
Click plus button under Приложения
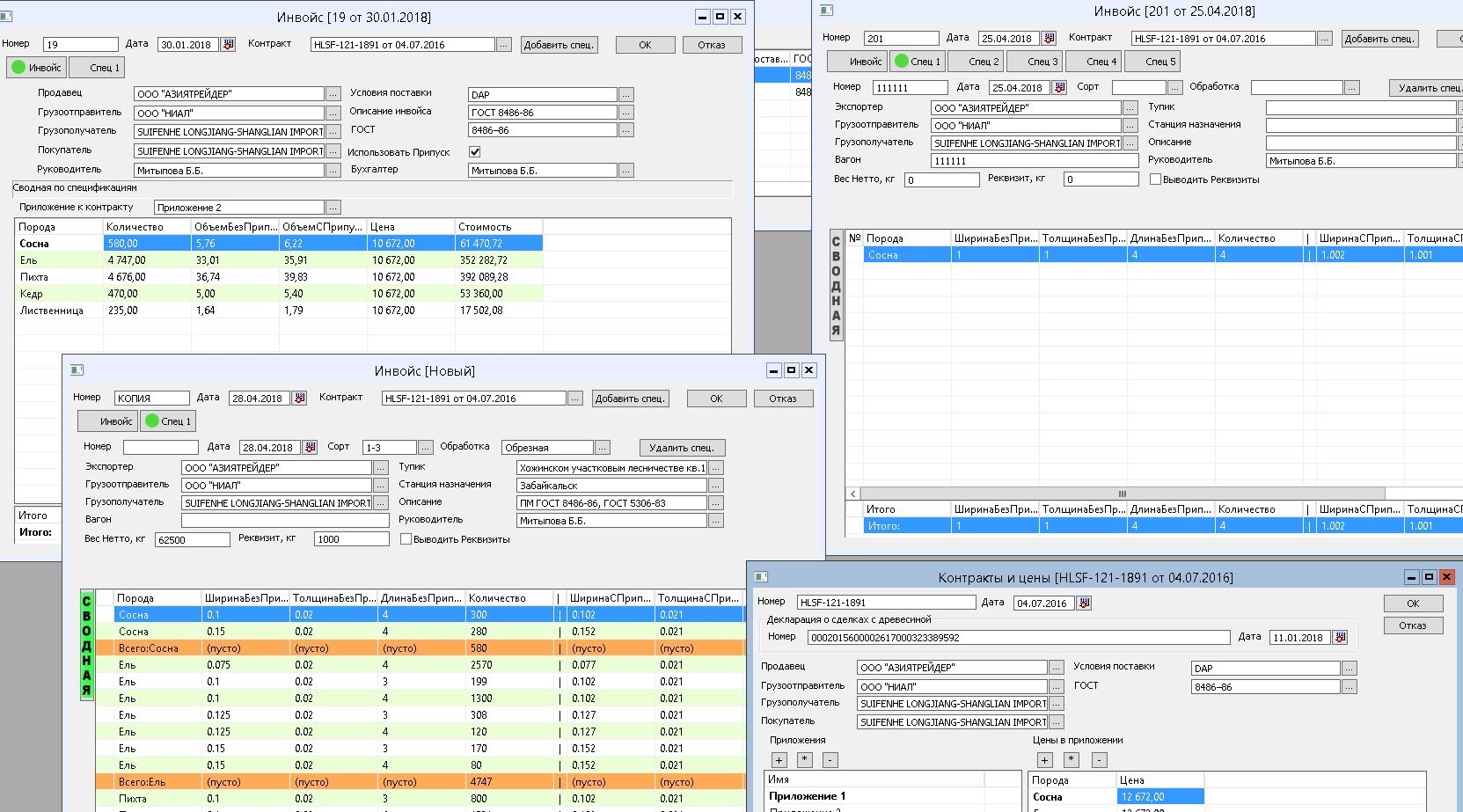pyautogui.click(x=779, y=760)
